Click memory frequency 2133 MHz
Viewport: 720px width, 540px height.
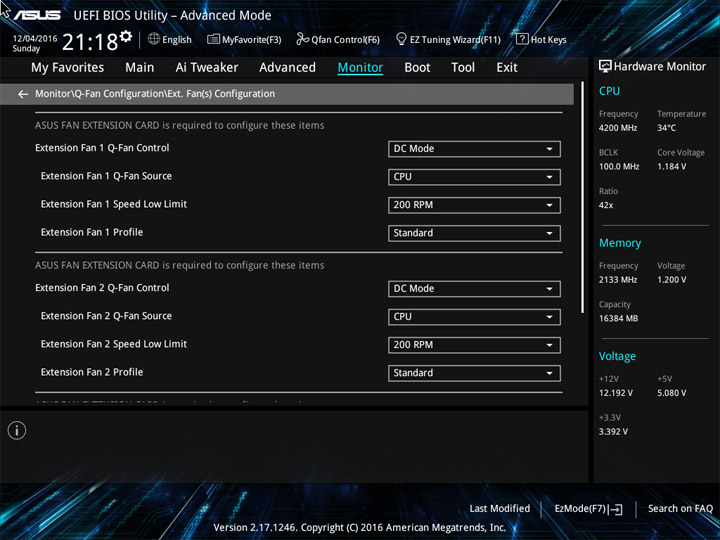(618, 280)
